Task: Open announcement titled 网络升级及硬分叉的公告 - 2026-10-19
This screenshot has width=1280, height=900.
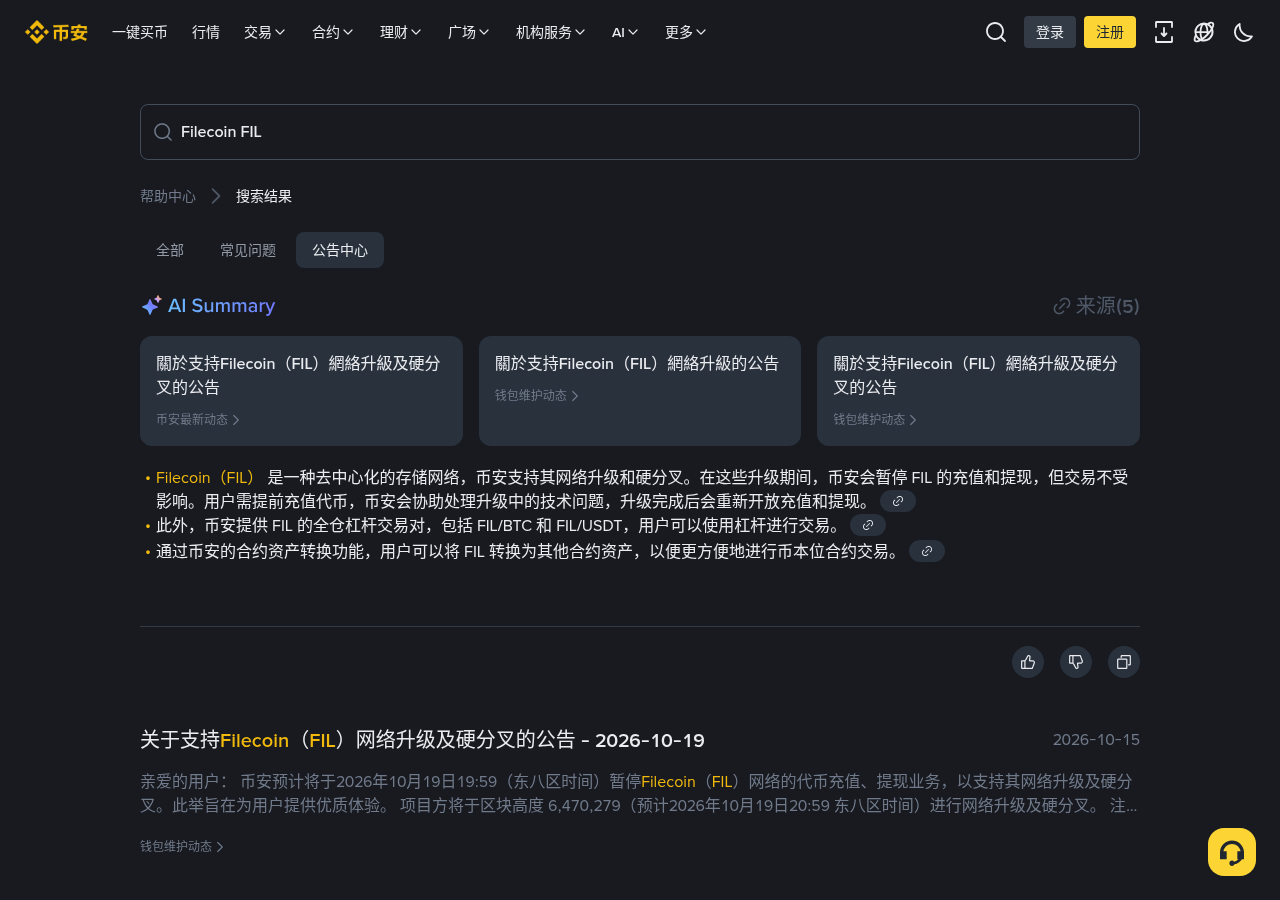Action: (422, 740)
